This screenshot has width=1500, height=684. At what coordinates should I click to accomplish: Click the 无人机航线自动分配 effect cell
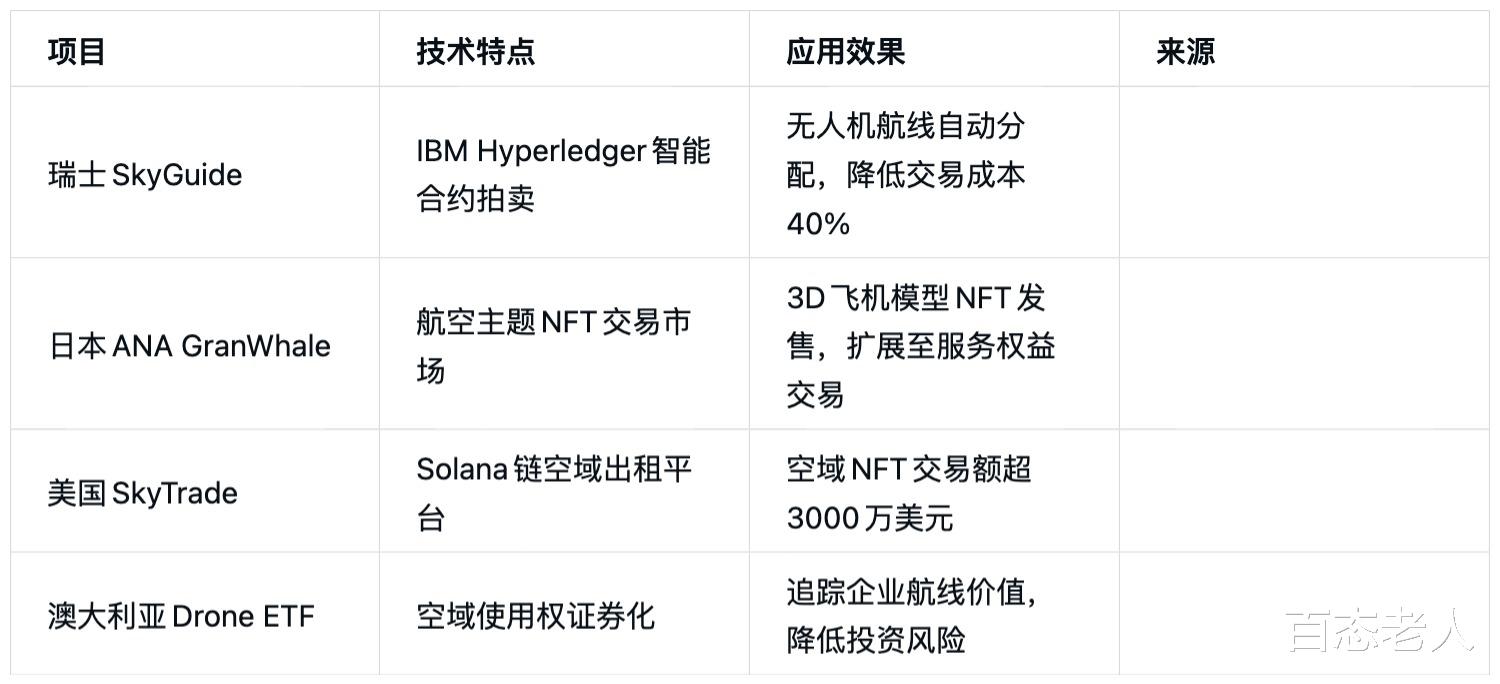906,174
